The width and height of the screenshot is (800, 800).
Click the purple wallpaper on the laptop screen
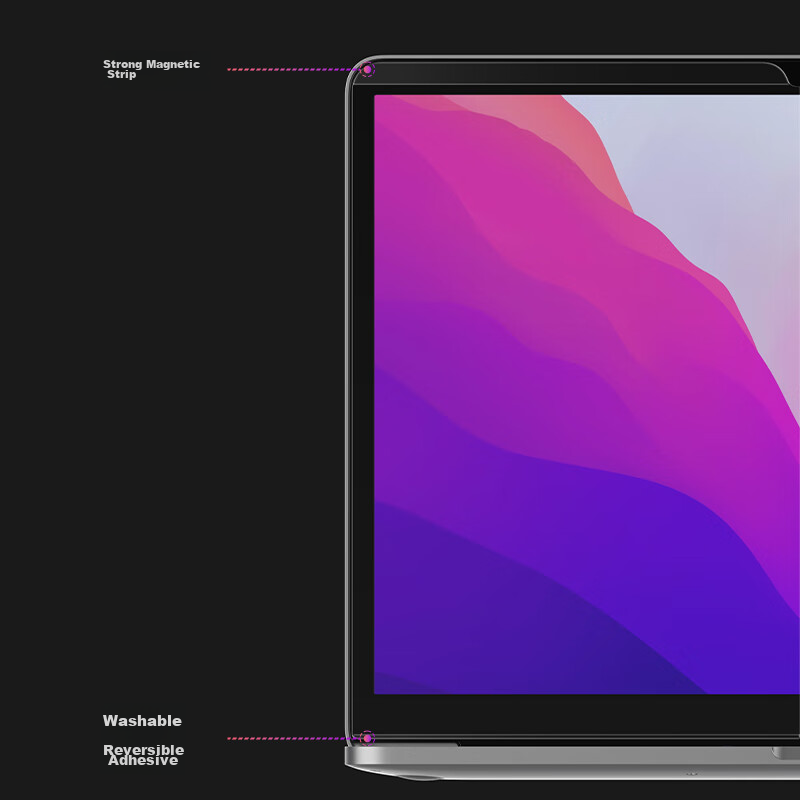[587, 394]
